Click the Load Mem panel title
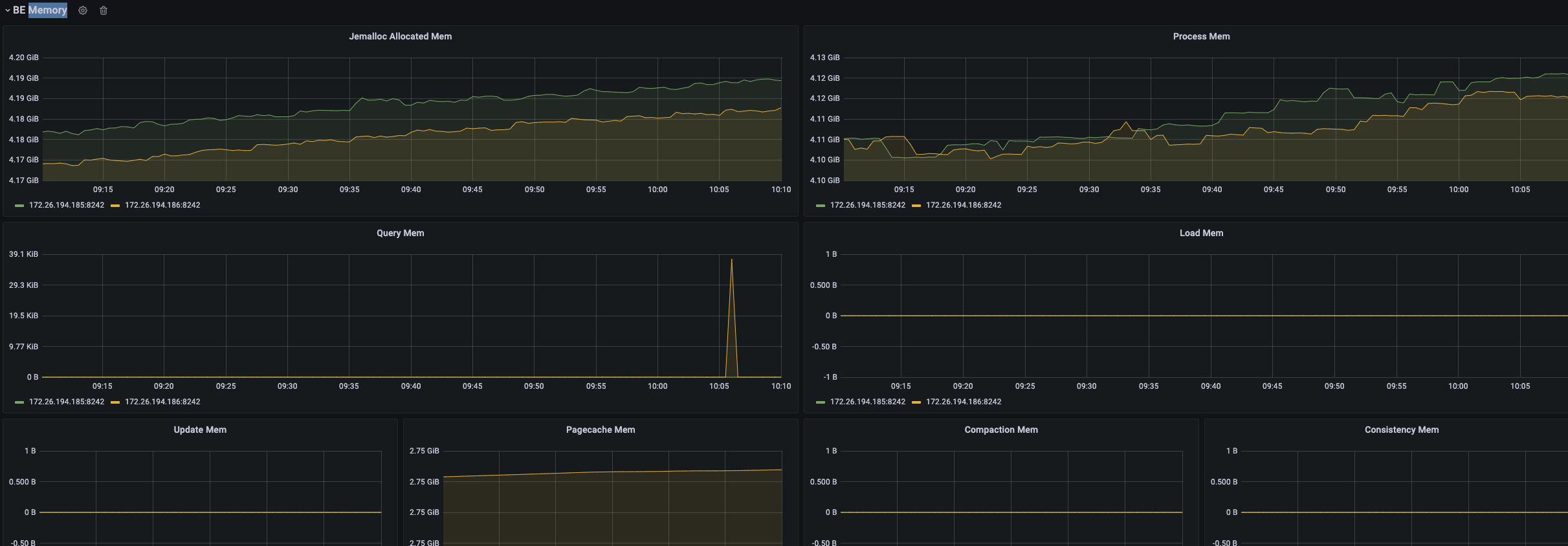 pyautogui.click(x=1201, y=233)
